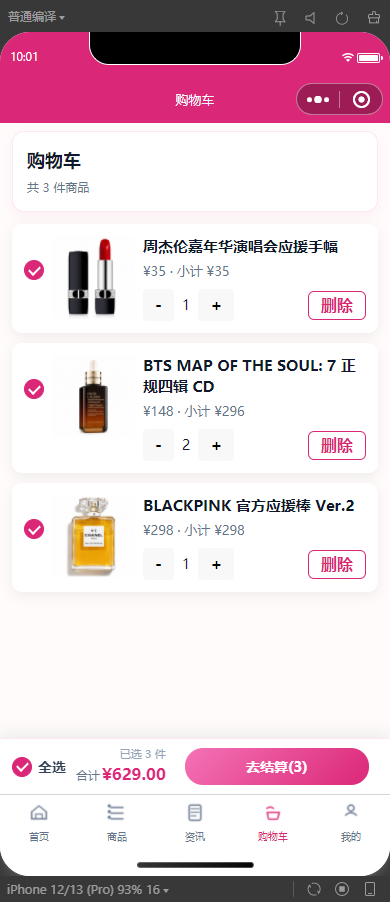Open the 普通编译 compile mode dropdown
This screenshot has height=902, width=390.
(36, 17)
